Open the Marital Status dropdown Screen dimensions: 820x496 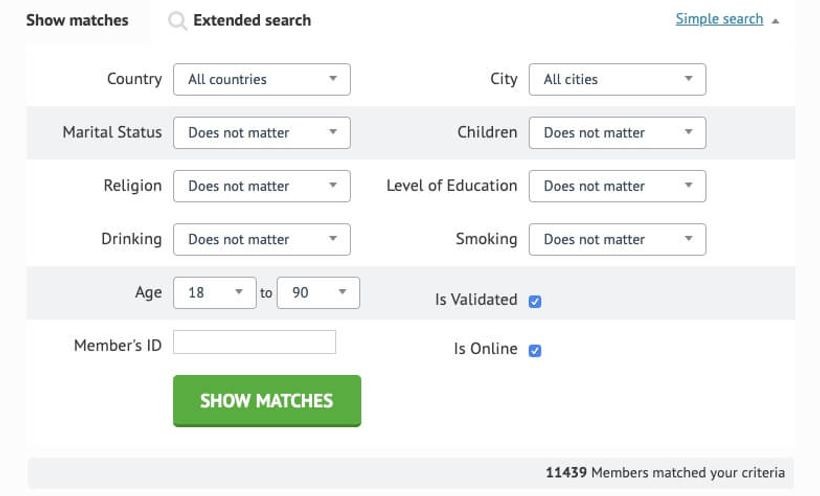pyautogui.click(x=261, y=132)
